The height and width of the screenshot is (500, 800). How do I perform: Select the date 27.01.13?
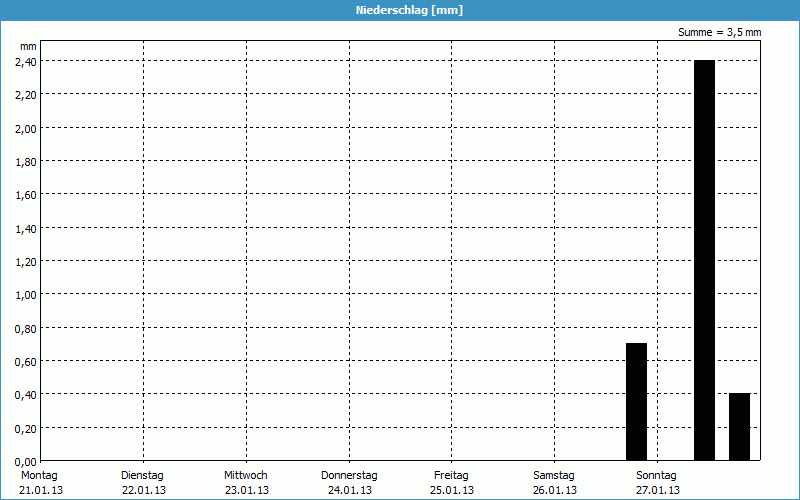coord(657,490)
